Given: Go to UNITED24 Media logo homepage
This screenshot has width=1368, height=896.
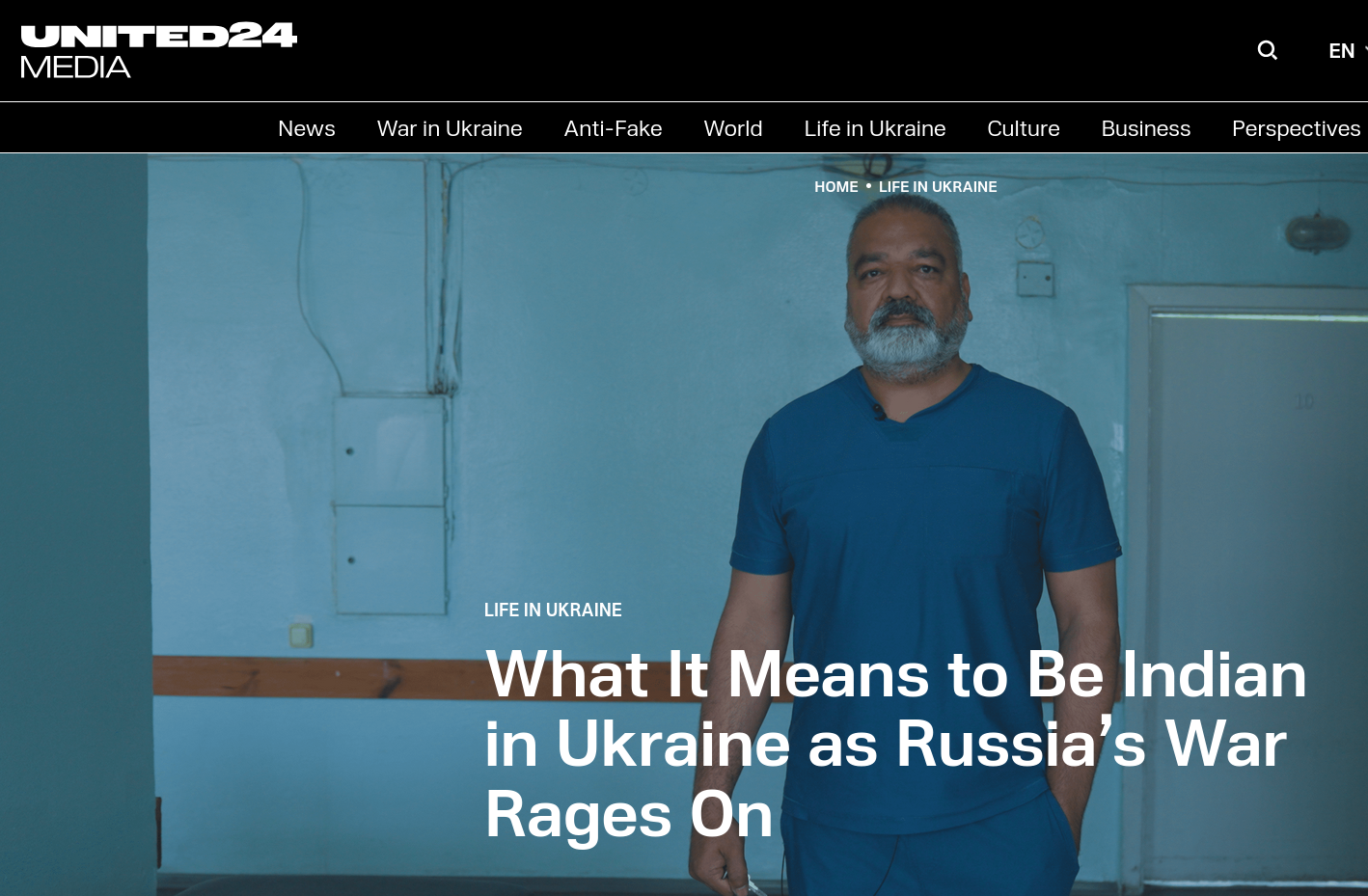Looking at the screenshot, I should (159, 50).
